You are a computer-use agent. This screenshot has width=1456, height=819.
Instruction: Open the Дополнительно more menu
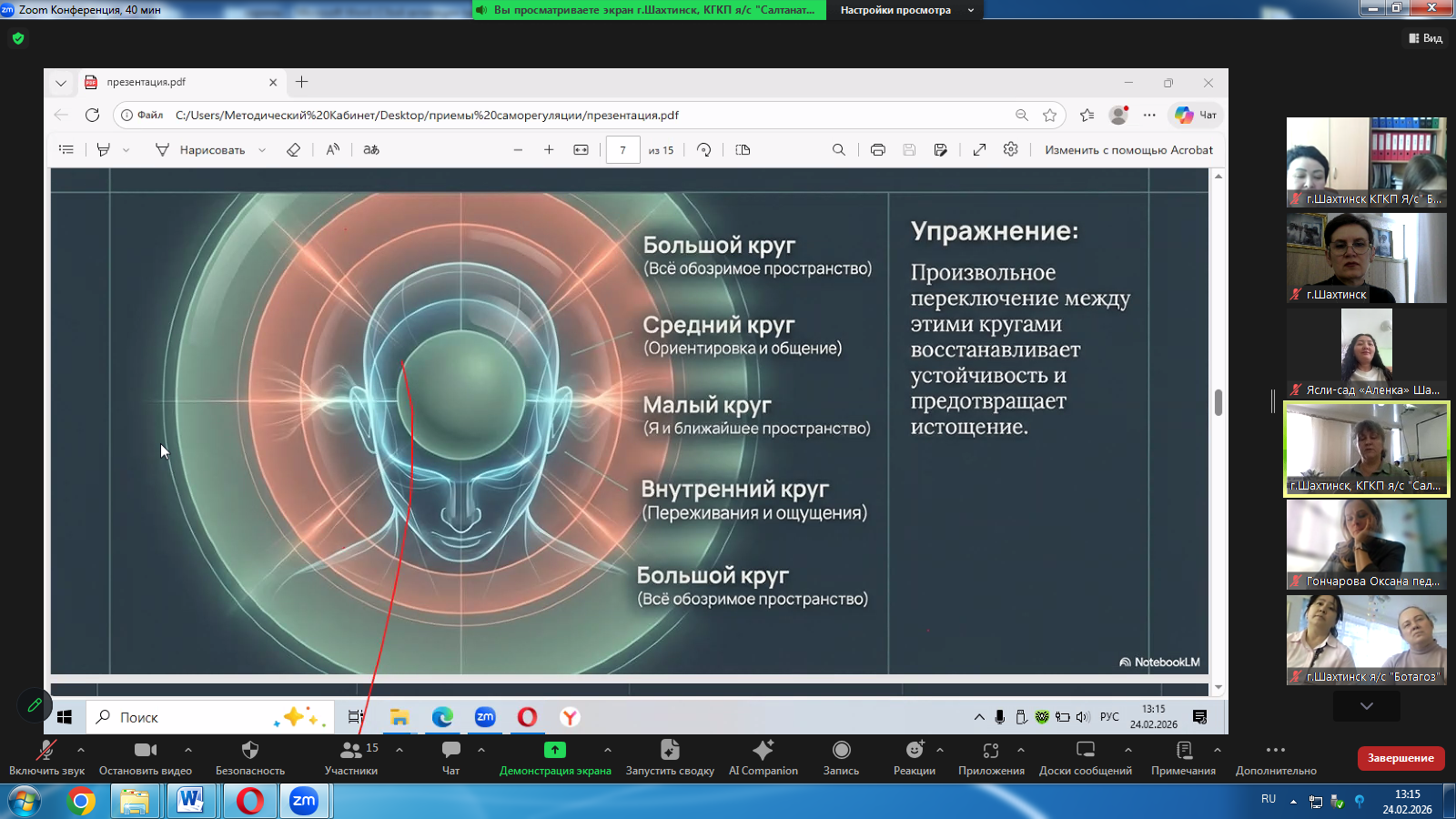(x=1275, y=751)
